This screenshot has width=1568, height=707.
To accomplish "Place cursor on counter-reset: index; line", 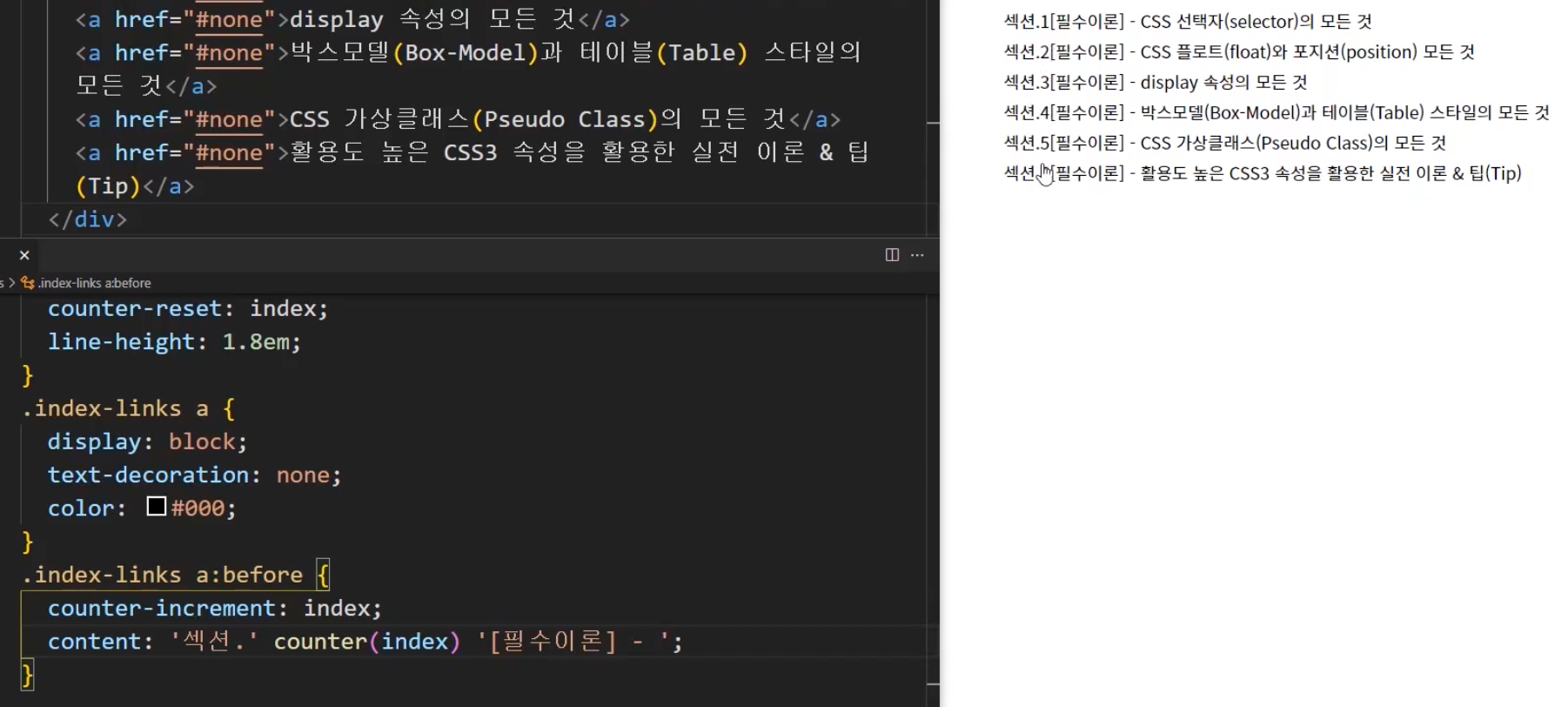I will click(x=188, y=308).
